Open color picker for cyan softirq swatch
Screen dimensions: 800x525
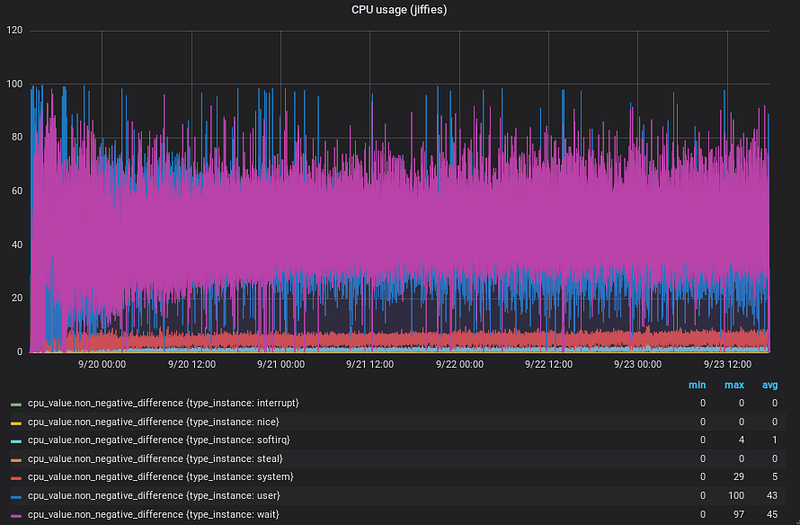[x=16, y=441]
